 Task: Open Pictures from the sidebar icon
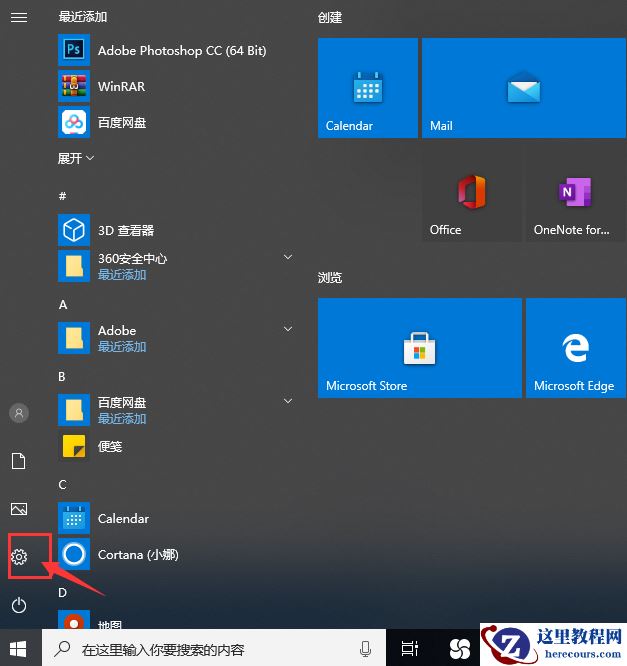19,509
